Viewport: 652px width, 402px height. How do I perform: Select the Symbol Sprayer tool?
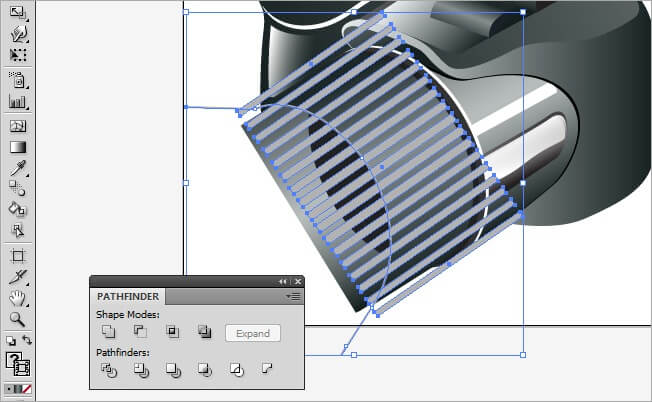pyautogui.click(x=18, y=78)
